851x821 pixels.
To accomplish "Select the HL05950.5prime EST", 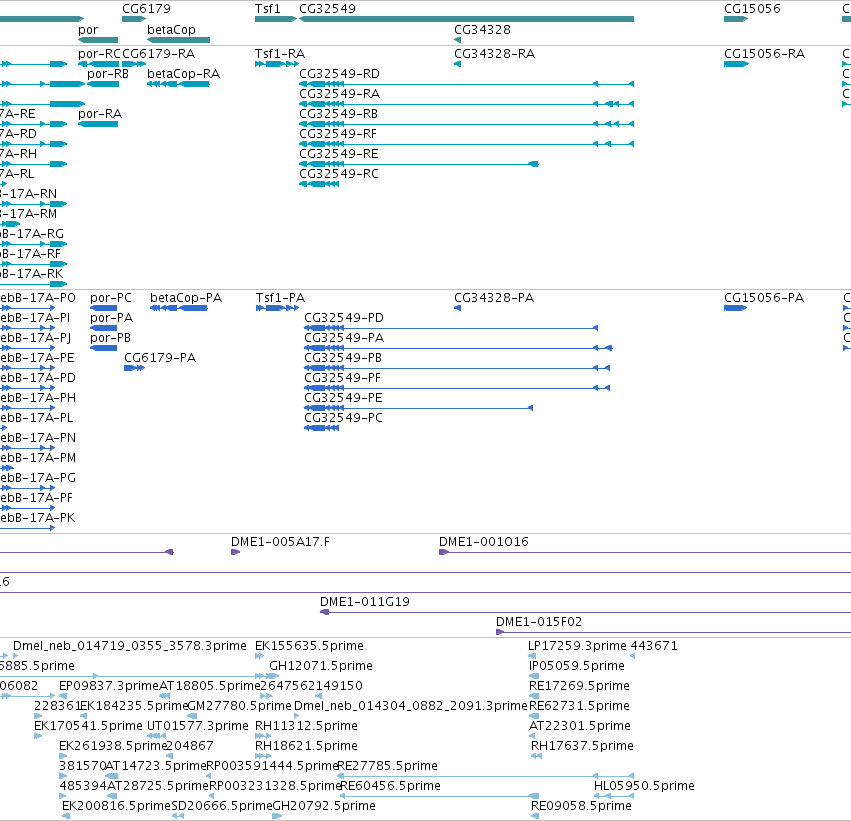I will click(644, 787).
